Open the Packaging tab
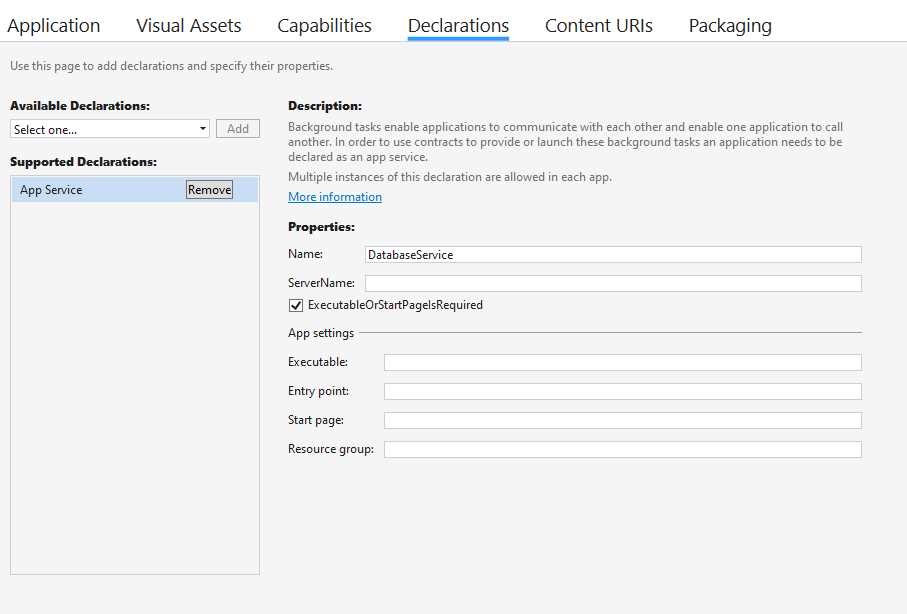 [x=729, y=25]
